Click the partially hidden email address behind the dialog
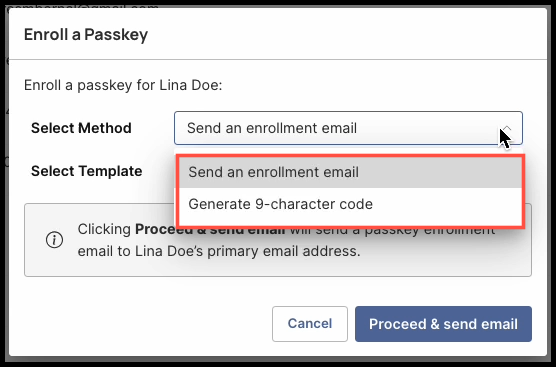The height and width of the screenshot is (367, 556). (x=83, y=6)
